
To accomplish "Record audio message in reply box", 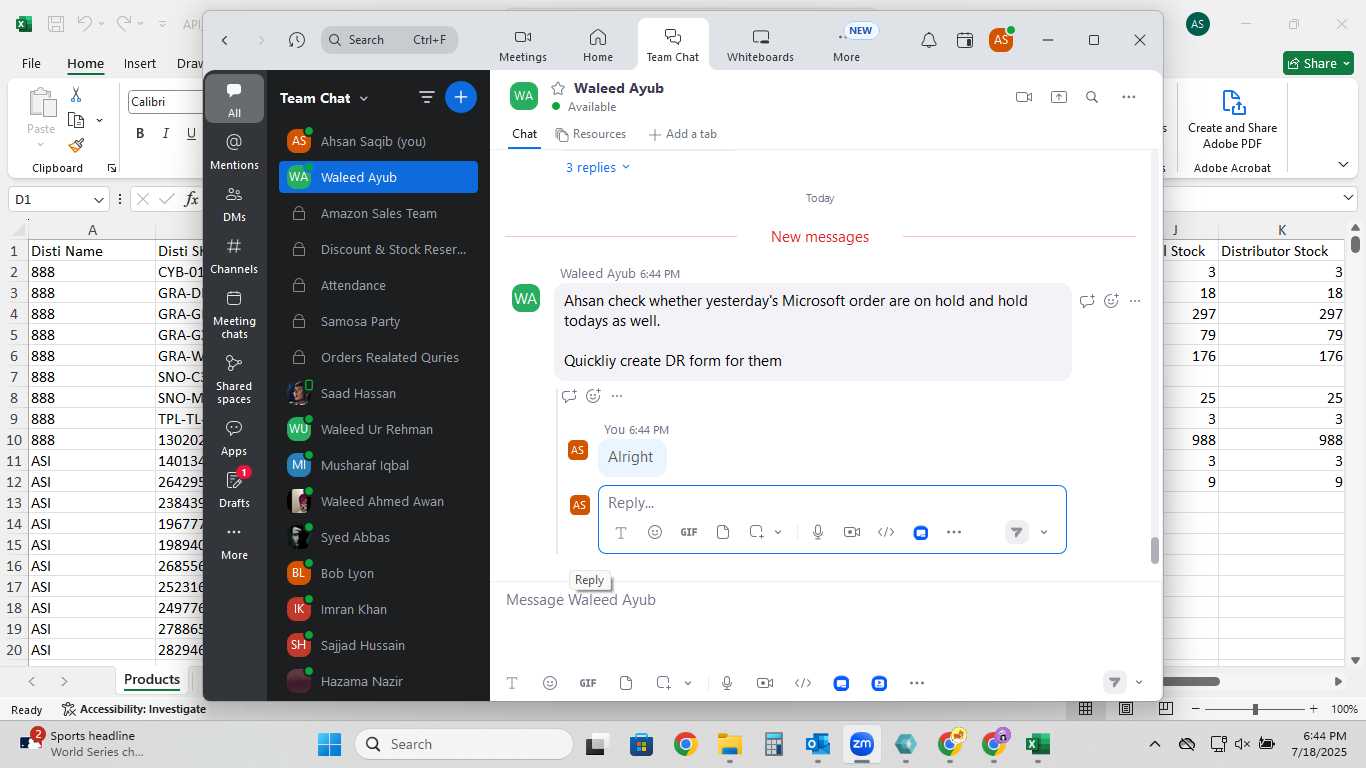I will coord(818,532).
